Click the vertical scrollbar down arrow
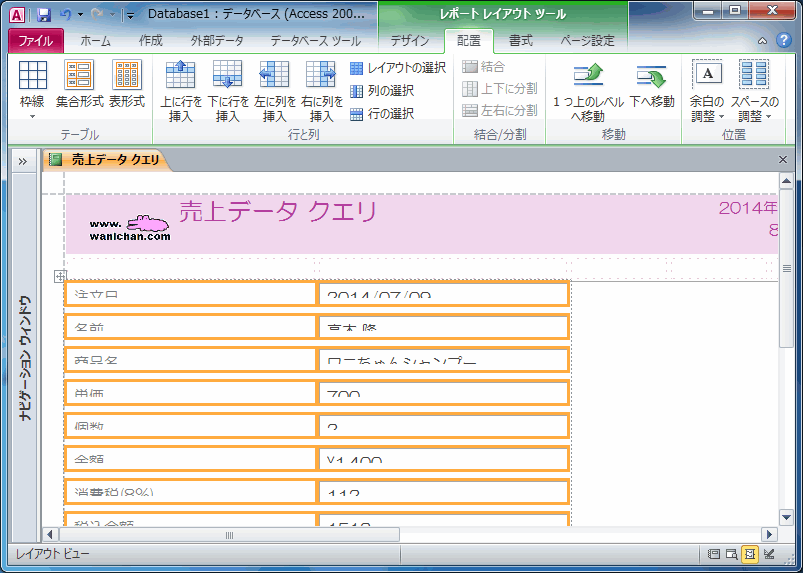803x573 pixels. [786, 517]
